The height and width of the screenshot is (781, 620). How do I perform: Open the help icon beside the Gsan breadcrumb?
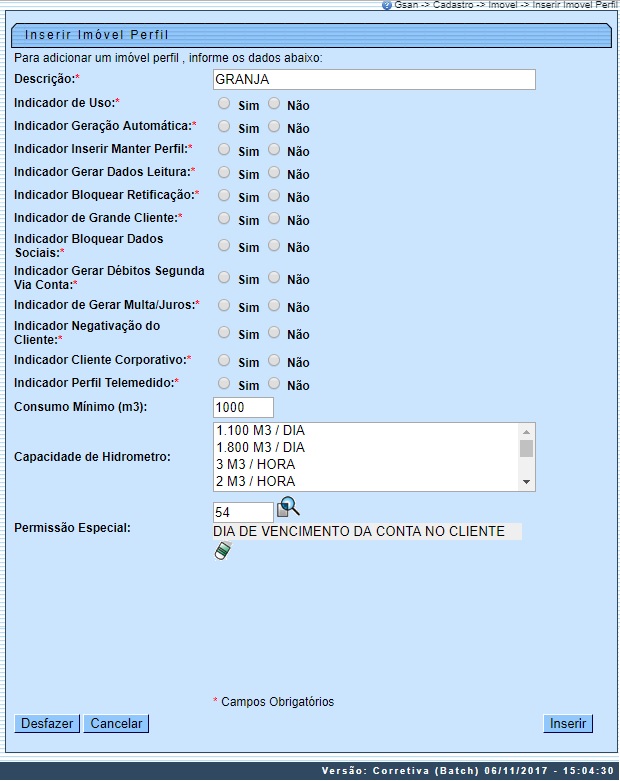[x=387, y=5]
